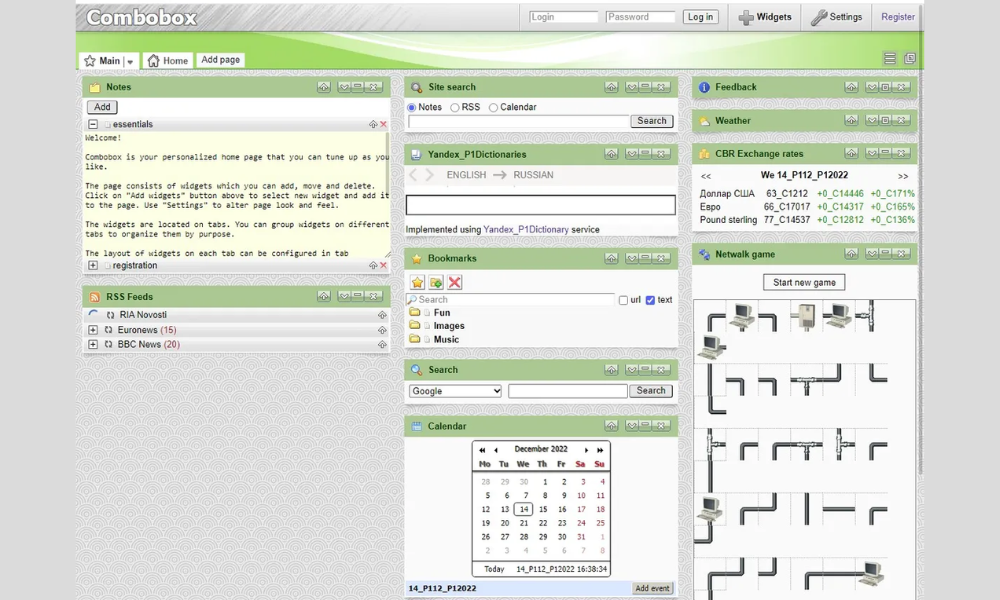Open the Fun bookmarks folder
Image resolution: width=1000 pixels, height=600 pixels.
[441, 312]
